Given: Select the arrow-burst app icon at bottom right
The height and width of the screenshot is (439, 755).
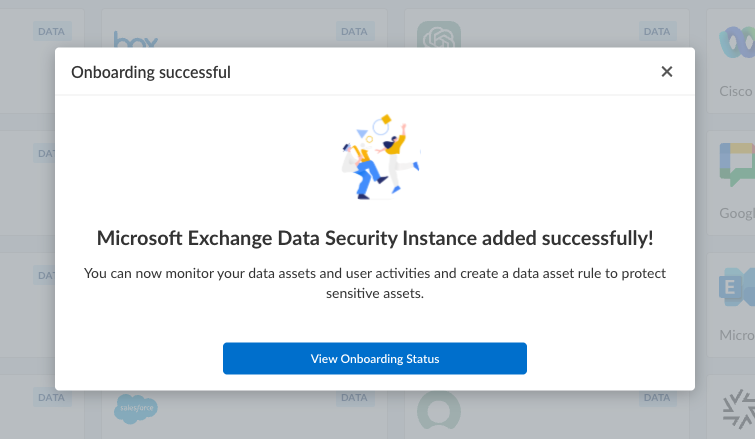Looking at the screenshot, I should pos(738,412).
